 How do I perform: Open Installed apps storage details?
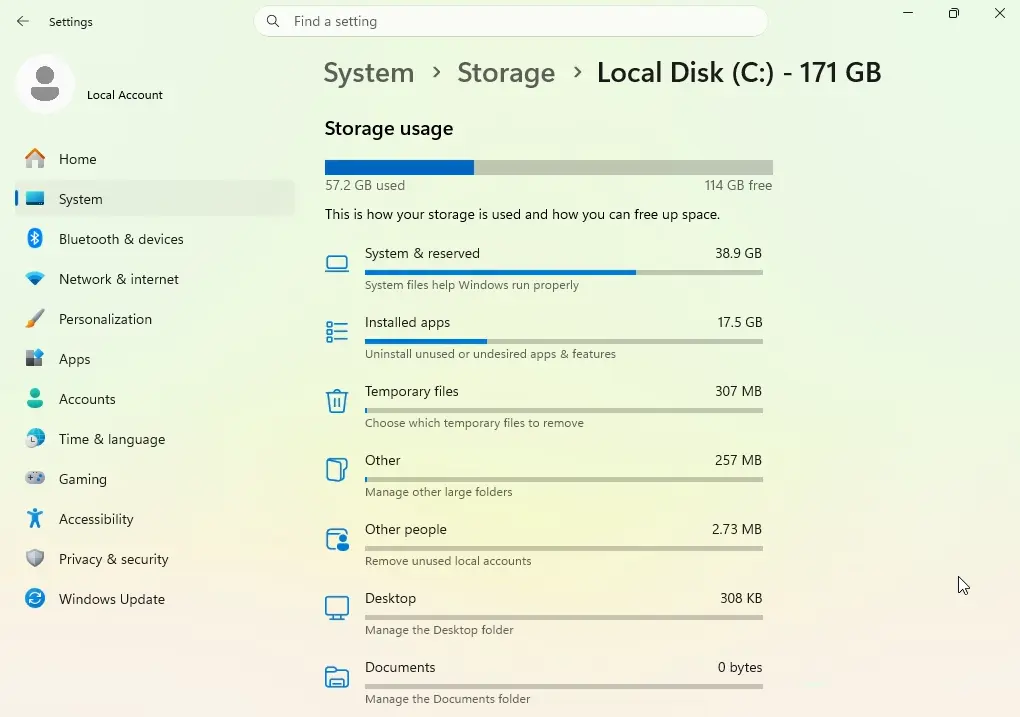pyautogui.click(x=544, y=338)
